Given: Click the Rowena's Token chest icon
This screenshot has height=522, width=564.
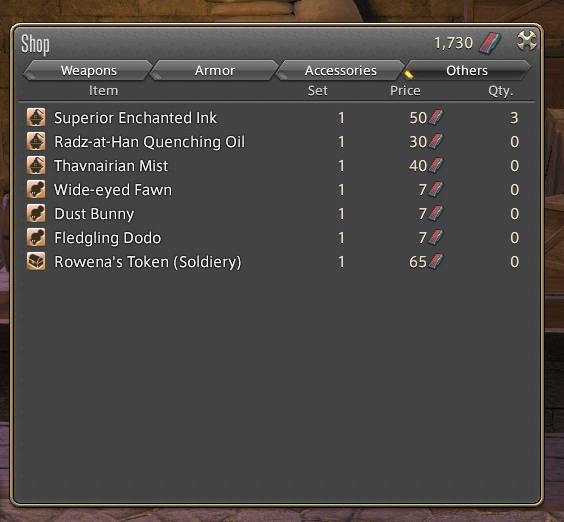Looking at the screenshot, I should tap(36, 262).
